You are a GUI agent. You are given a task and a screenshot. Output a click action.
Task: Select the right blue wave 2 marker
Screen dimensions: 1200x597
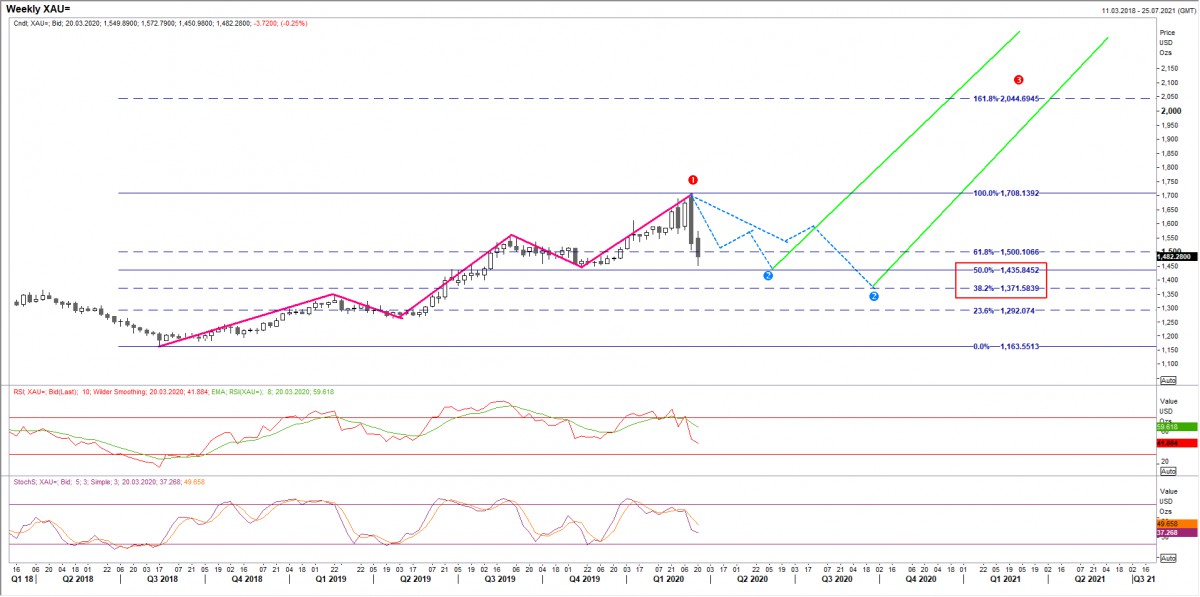click(874, 297)
